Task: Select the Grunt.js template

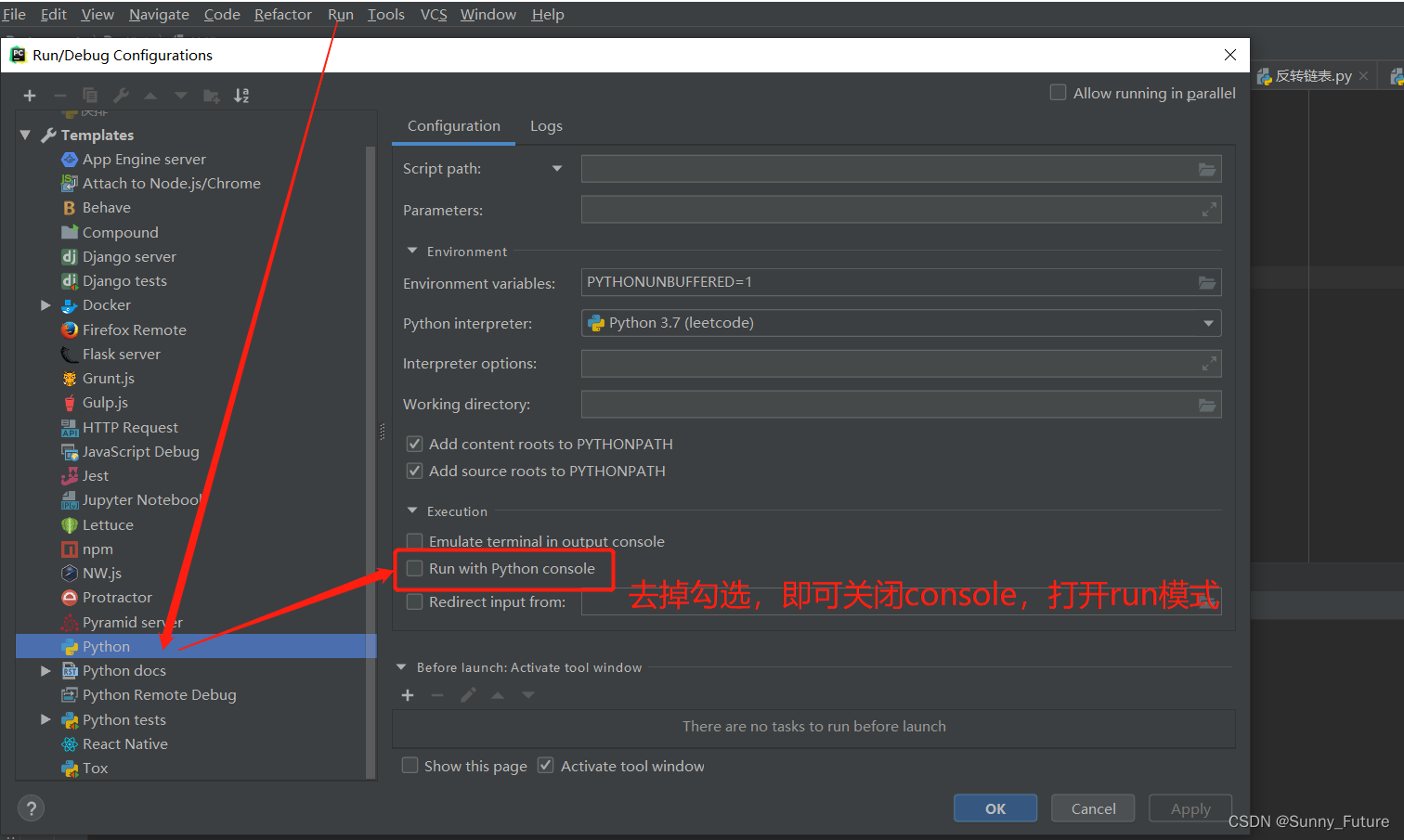Action: click(108, 379)
